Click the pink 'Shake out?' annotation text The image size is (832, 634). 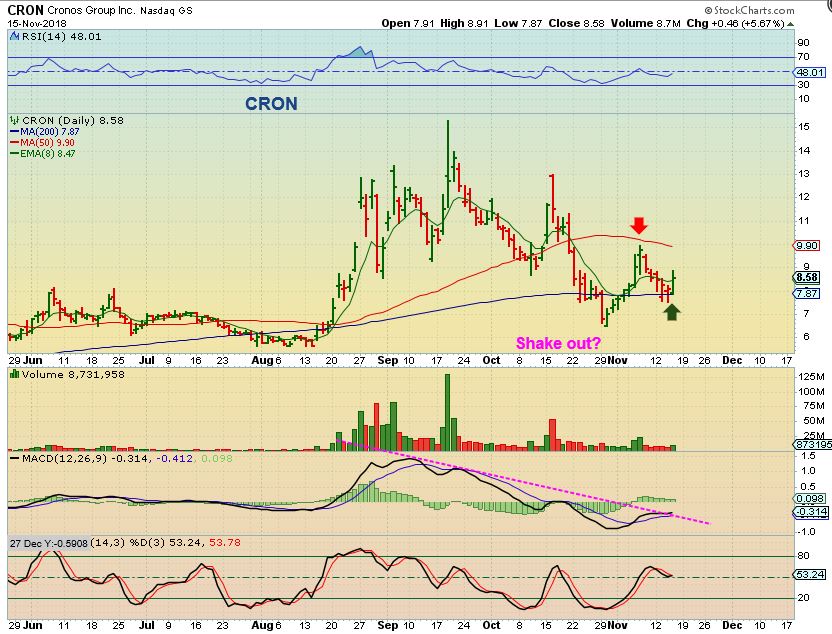coord(558,343)
